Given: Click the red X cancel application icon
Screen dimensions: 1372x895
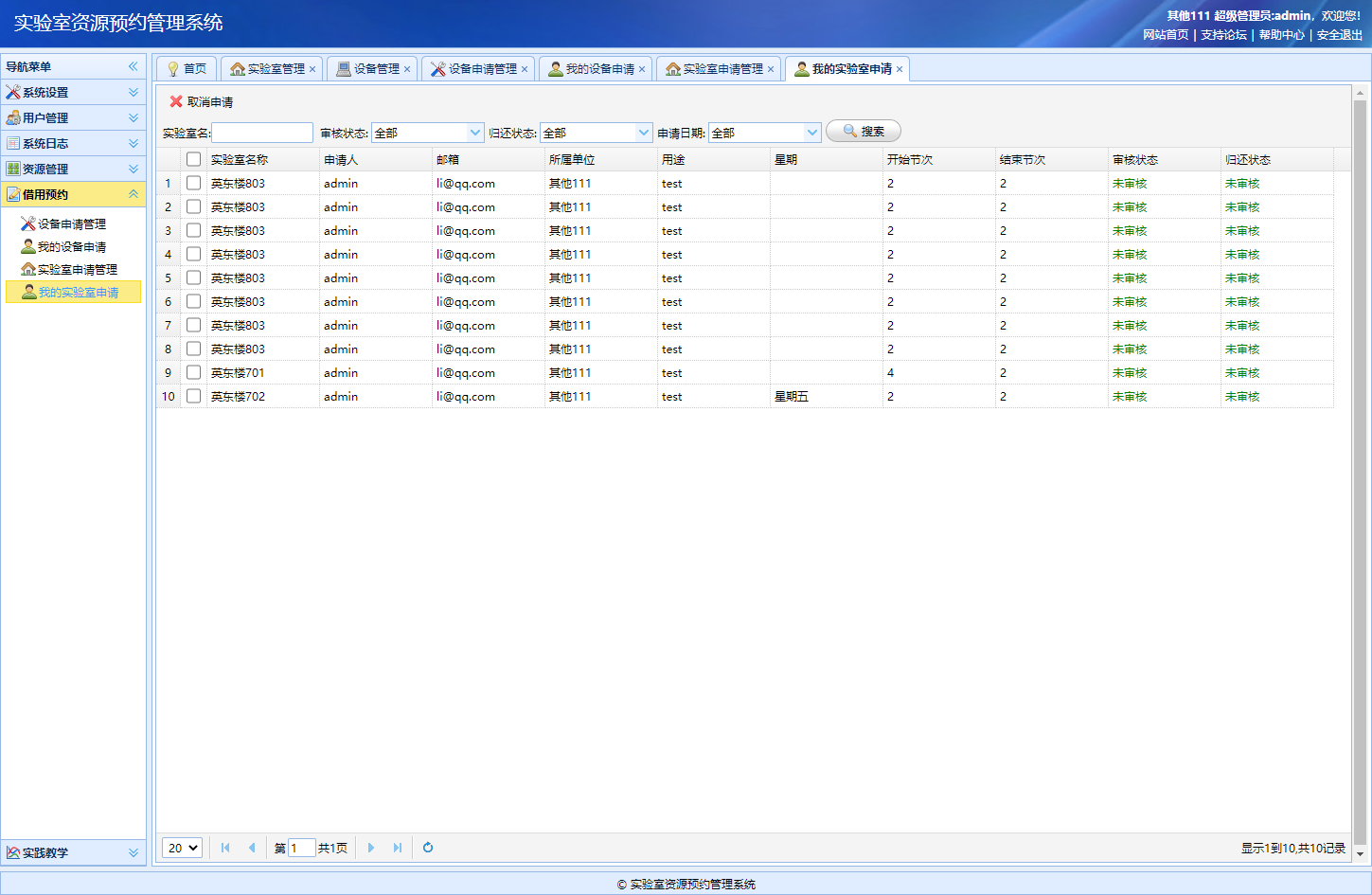Looking at the screenshot, I should pos(176,101).
